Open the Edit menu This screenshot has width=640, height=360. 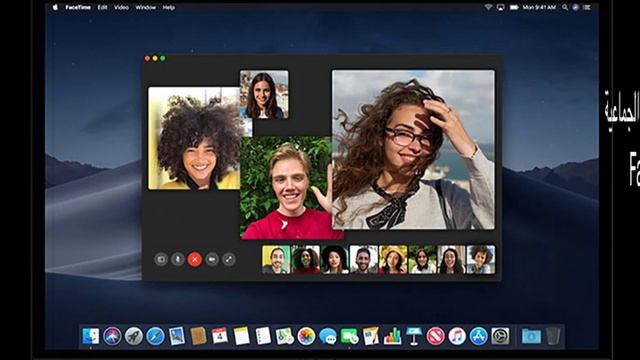tap(102, 7)
